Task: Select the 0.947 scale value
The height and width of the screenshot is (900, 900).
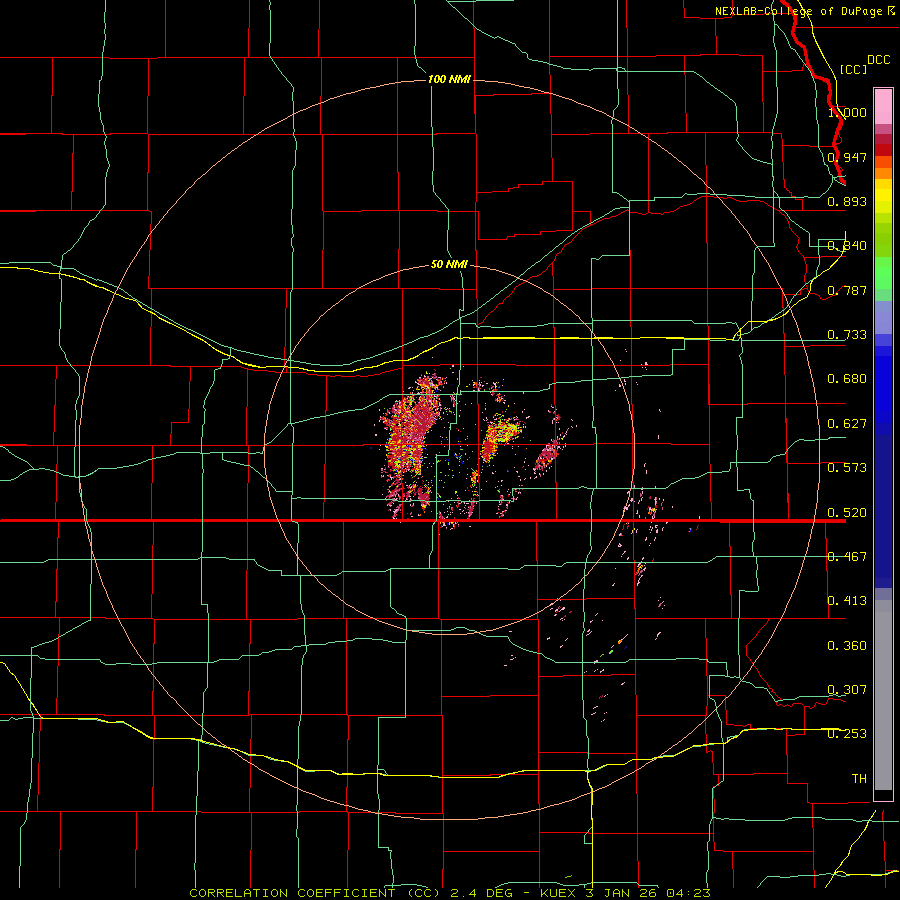Action: [847, 157]
